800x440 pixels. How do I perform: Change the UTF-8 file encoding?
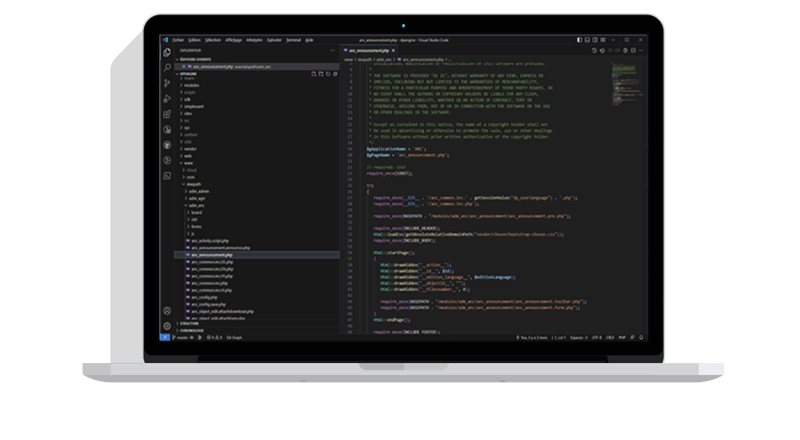tap(597, 337)
